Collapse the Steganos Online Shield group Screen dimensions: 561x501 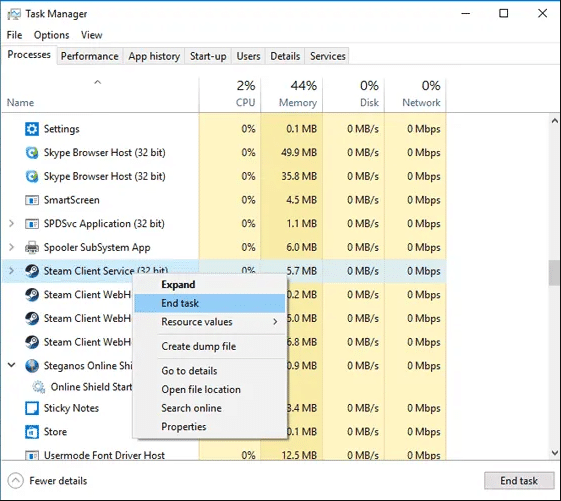coord(11,365)
